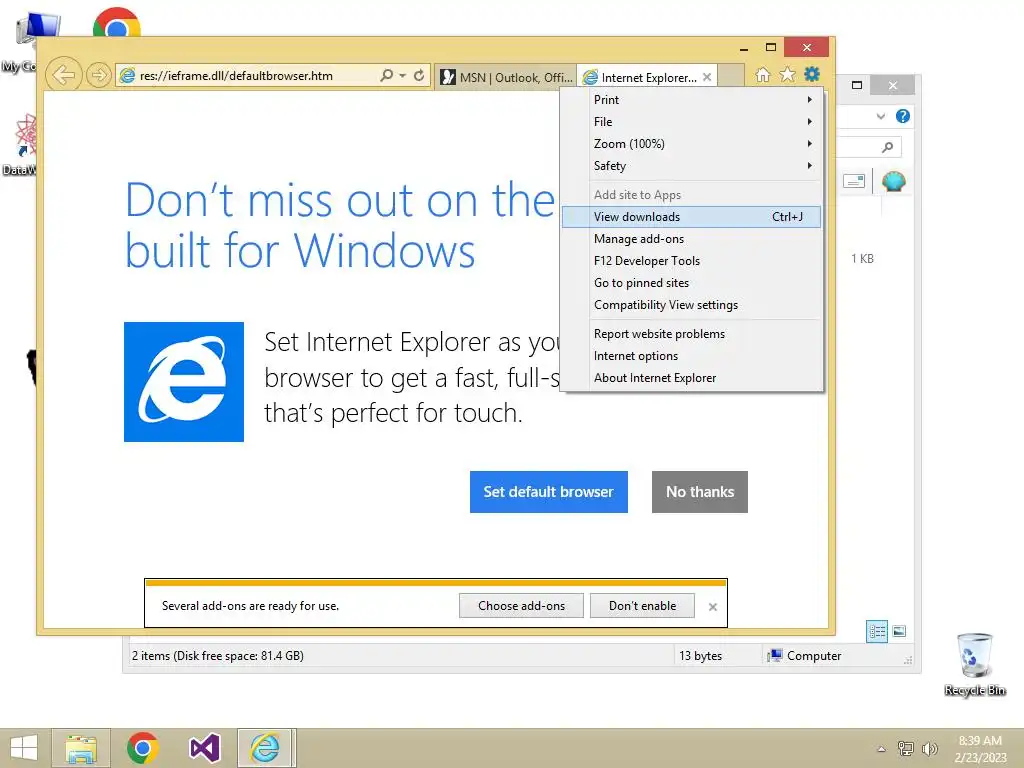Click Choose add-ons in the notification bar
The width and height of the screenshot is (1024, 768).
pos(521,605)
